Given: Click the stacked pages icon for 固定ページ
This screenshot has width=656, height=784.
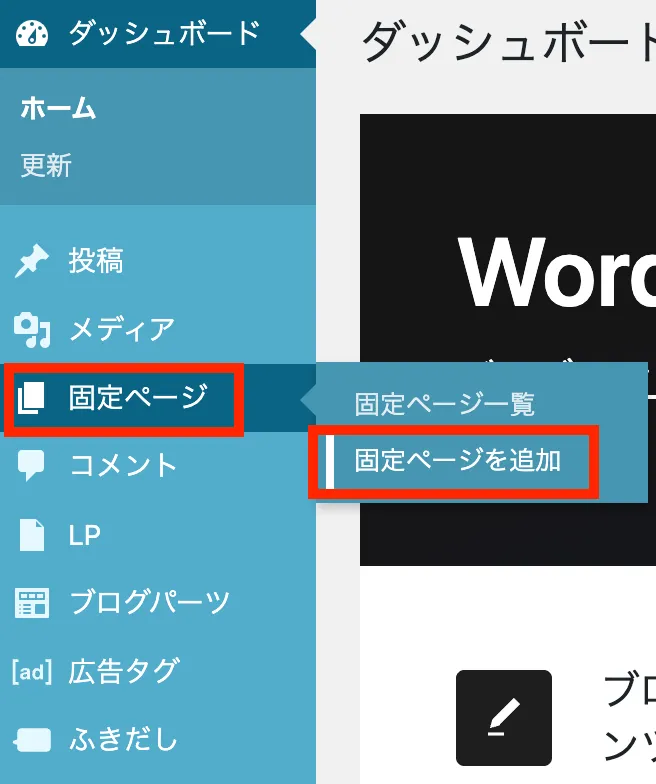Looking at the screenshot, I should pyautogui.click(x=31, y=398).
